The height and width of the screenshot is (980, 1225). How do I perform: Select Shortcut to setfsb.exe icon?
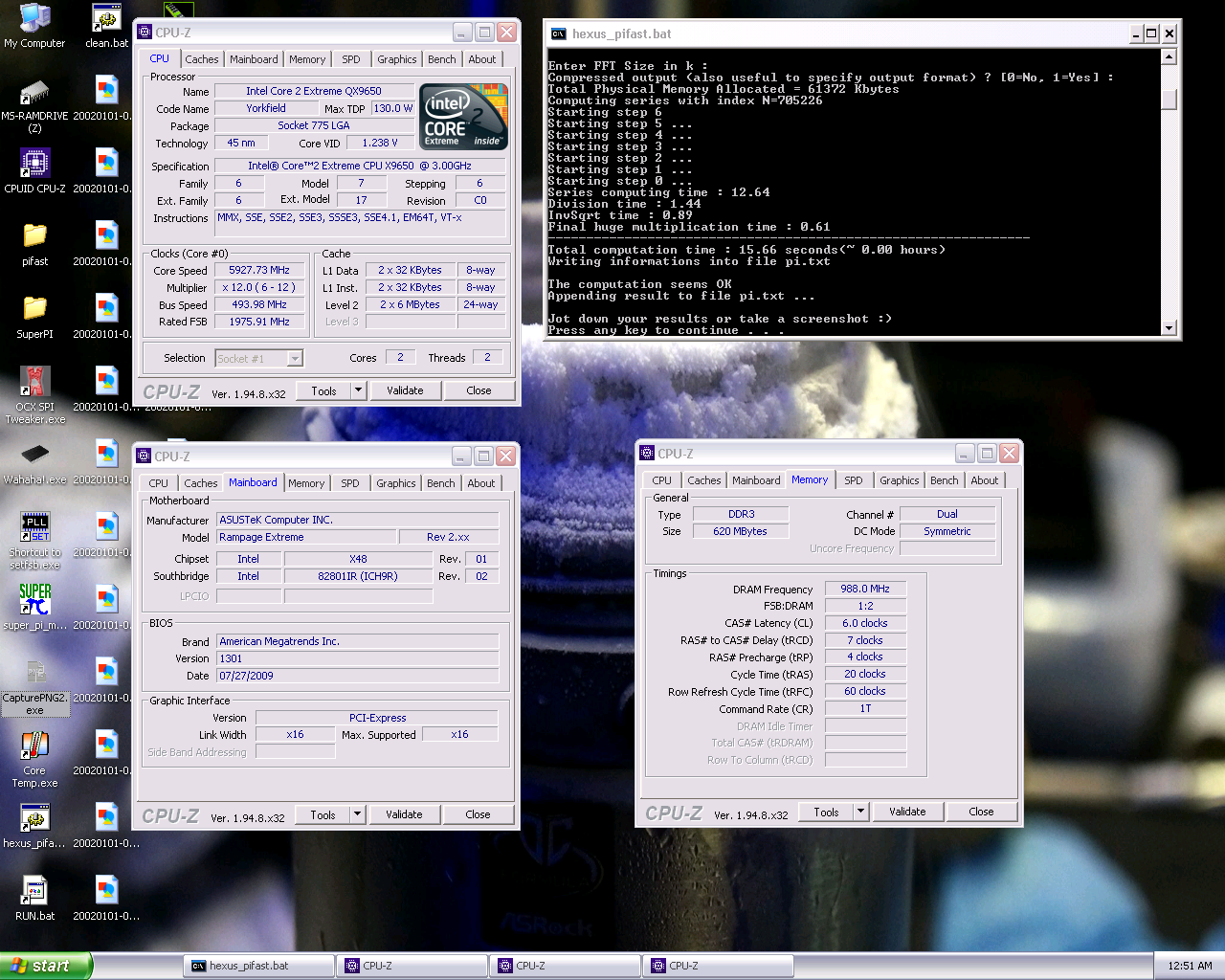click(x=34, y=541)
